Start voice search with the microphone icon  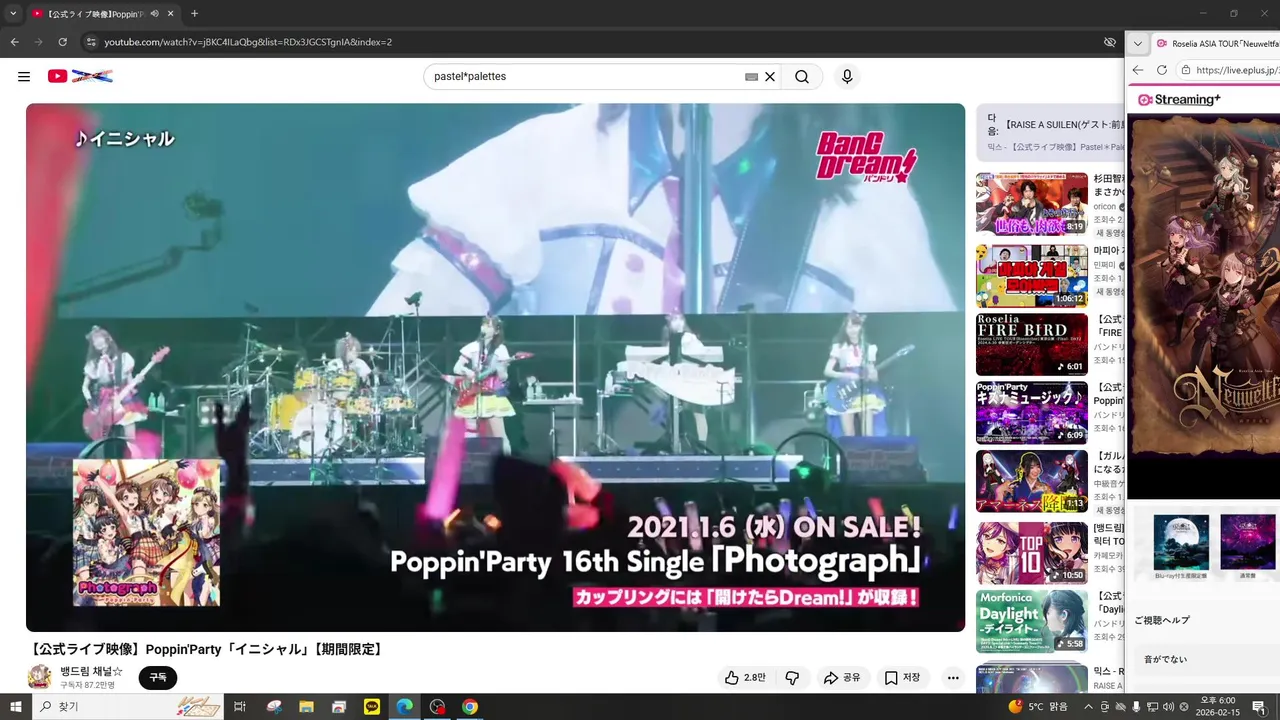pos(847,76)
